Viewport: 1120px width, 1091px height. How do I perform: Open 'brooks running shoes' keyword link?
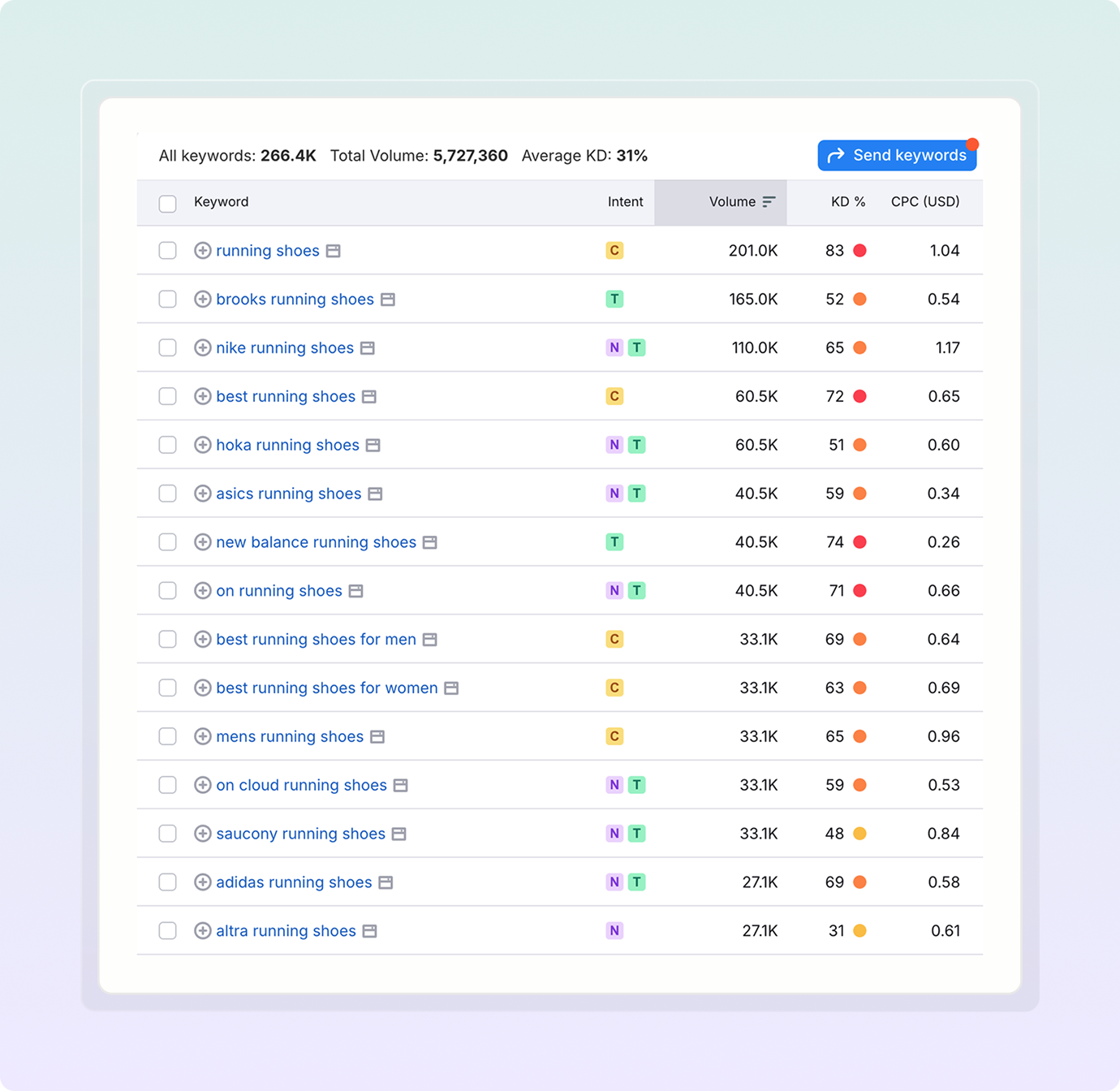click(x=295, y=300)
